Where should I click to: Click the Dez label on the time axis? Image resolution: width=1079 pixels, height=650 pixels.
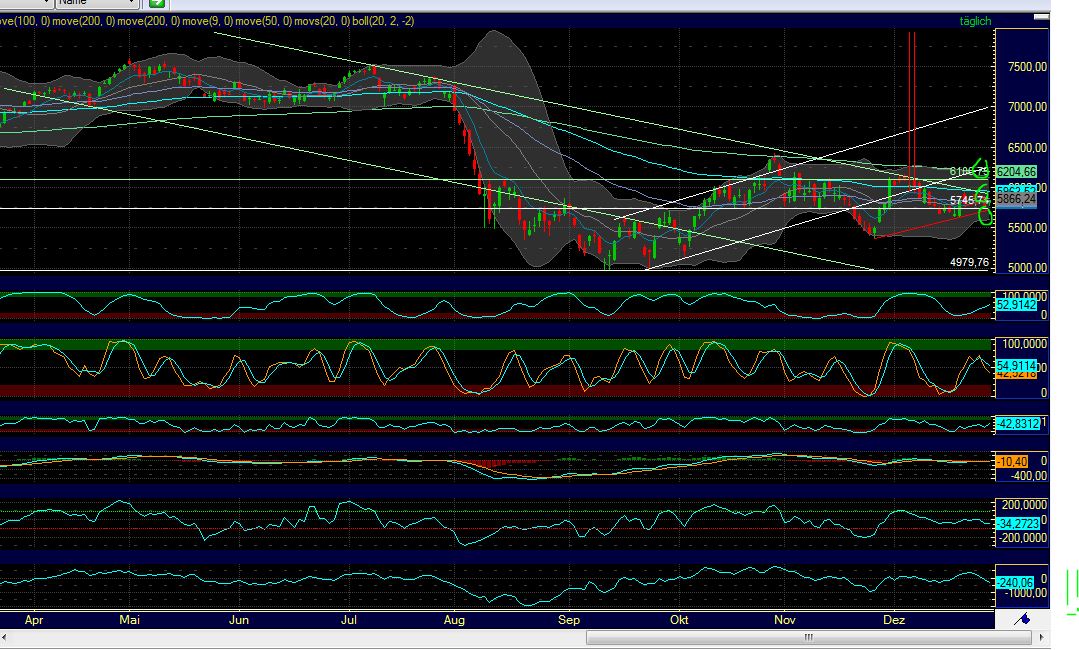(x=893, y=620)
